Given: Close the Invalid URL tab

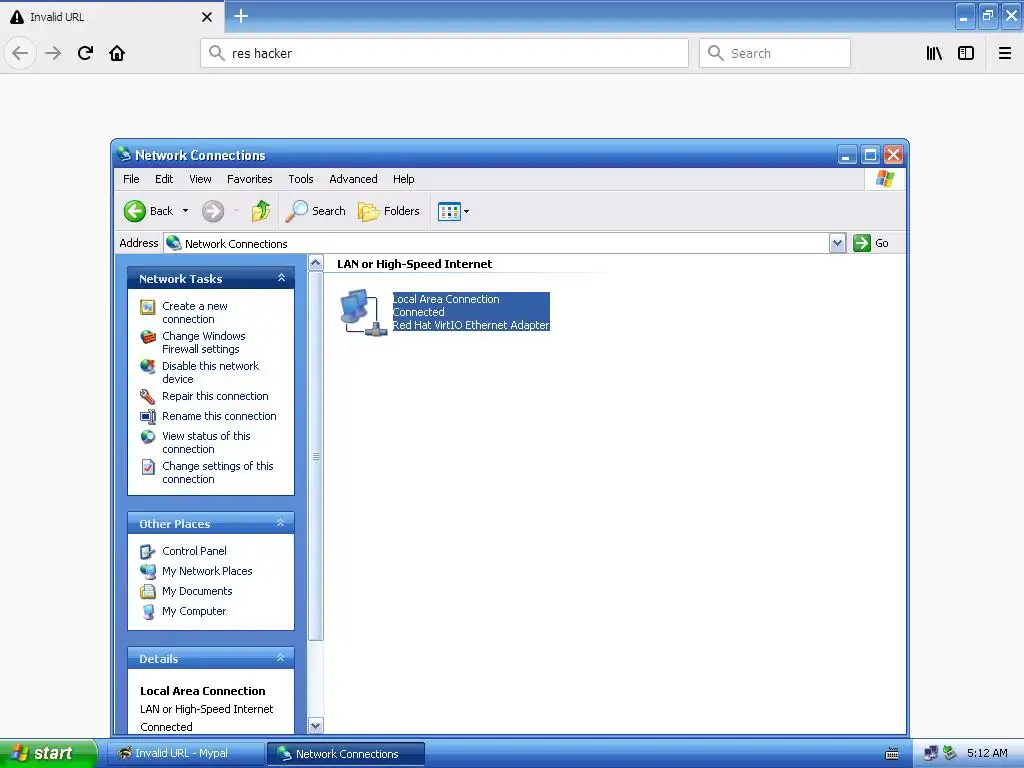Looking at the screenshot, I should 207,17.
